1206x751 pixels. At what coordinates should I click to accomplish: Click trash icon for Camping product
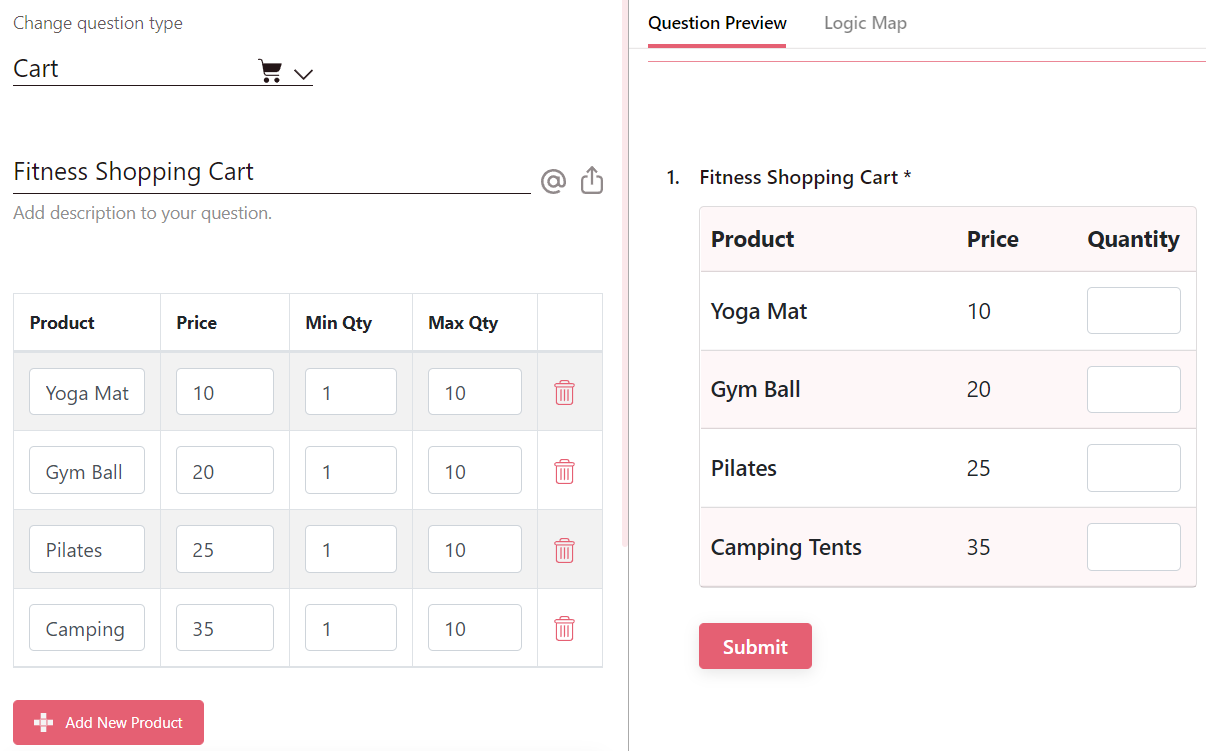[564, 628]
